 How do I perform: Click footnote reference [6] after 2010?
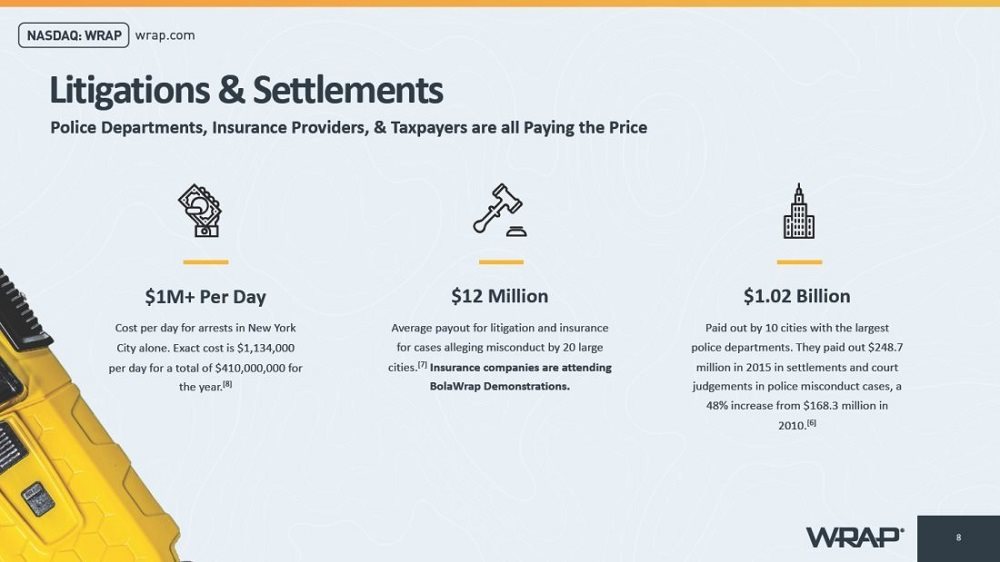pos(811,422)
